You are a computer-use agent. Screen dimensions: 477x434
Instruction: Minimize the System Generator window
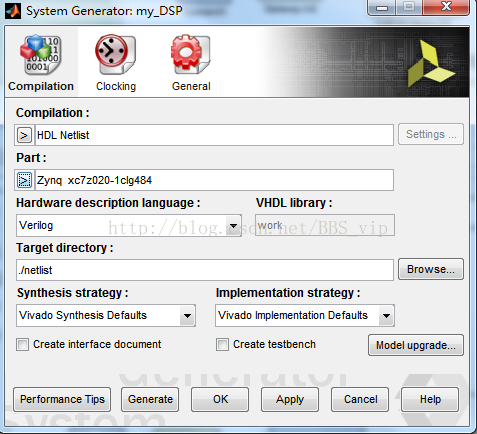(x=382, y=7)
